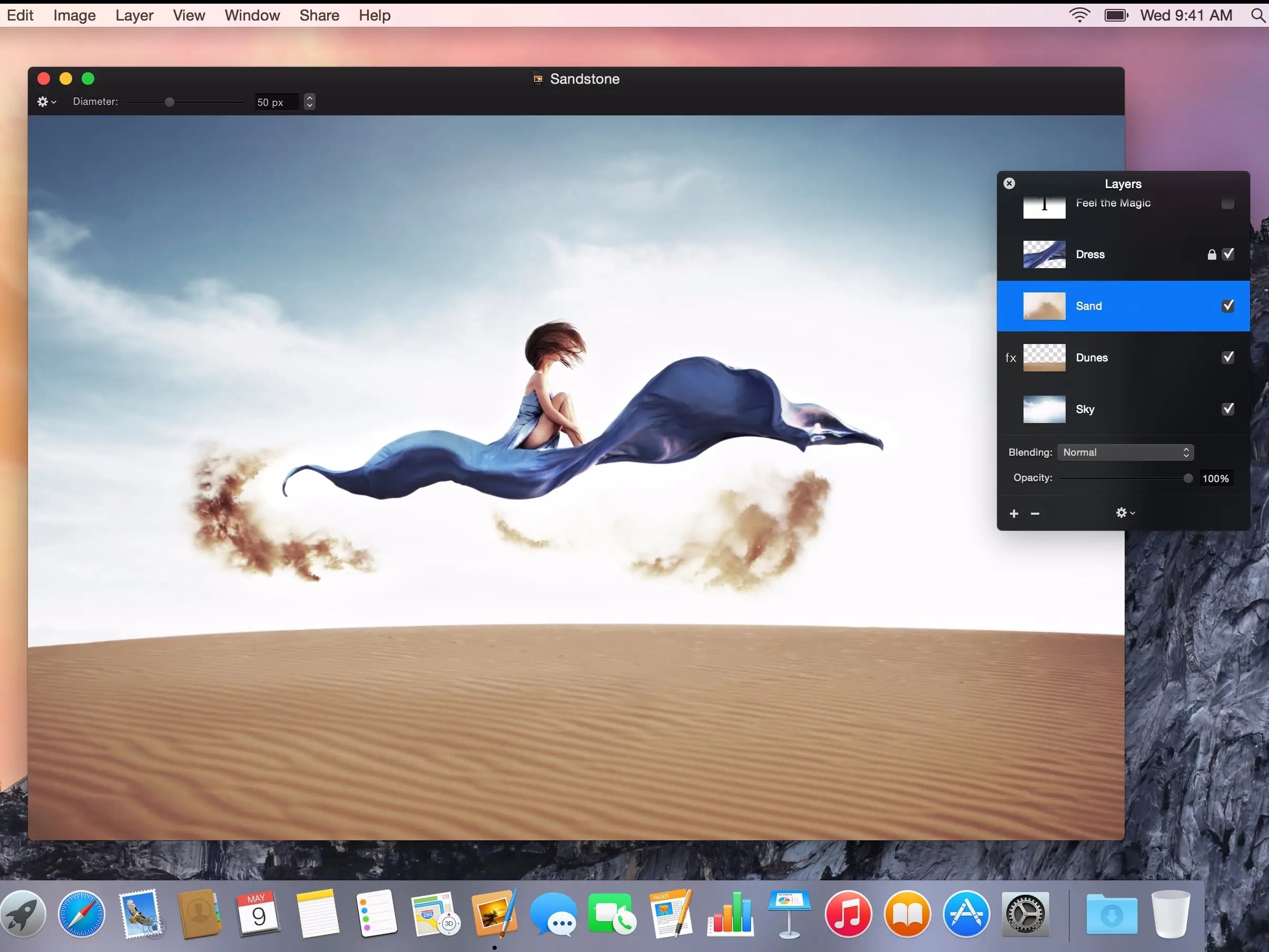Image resolution: width=1269 pixels, height=952 pixels.
Task: Click the fx icon on Dunes layer
Action: click(x=1010, y=358)
